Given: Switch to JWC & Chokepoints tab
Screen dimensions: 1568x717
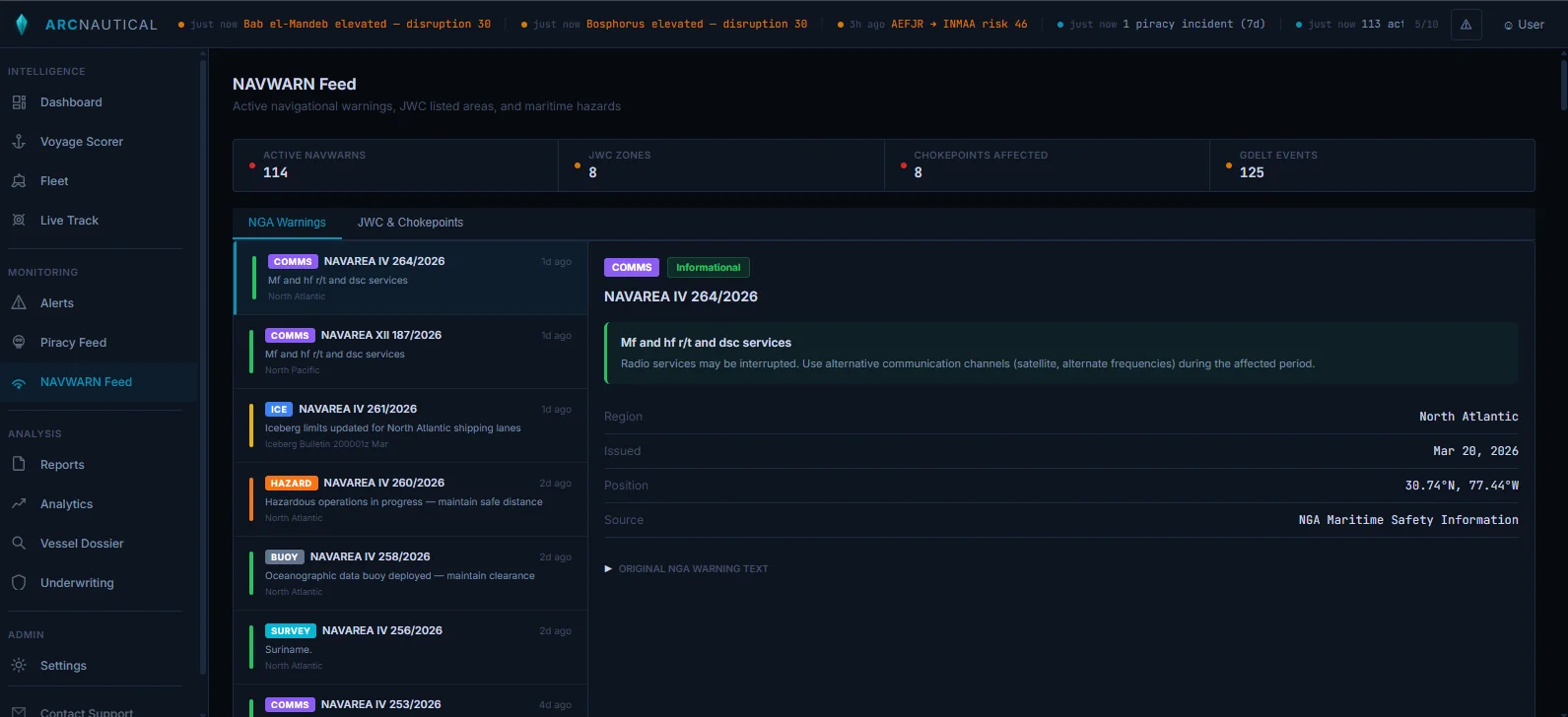Looking at the screenshot, I should [410, 223].
